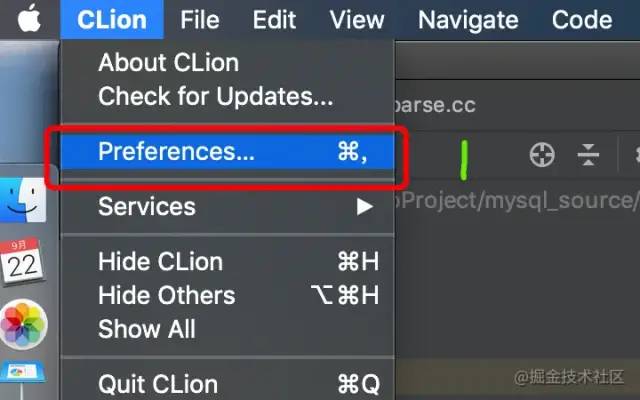Click the collapse all toolbar icon

[588, 155]
